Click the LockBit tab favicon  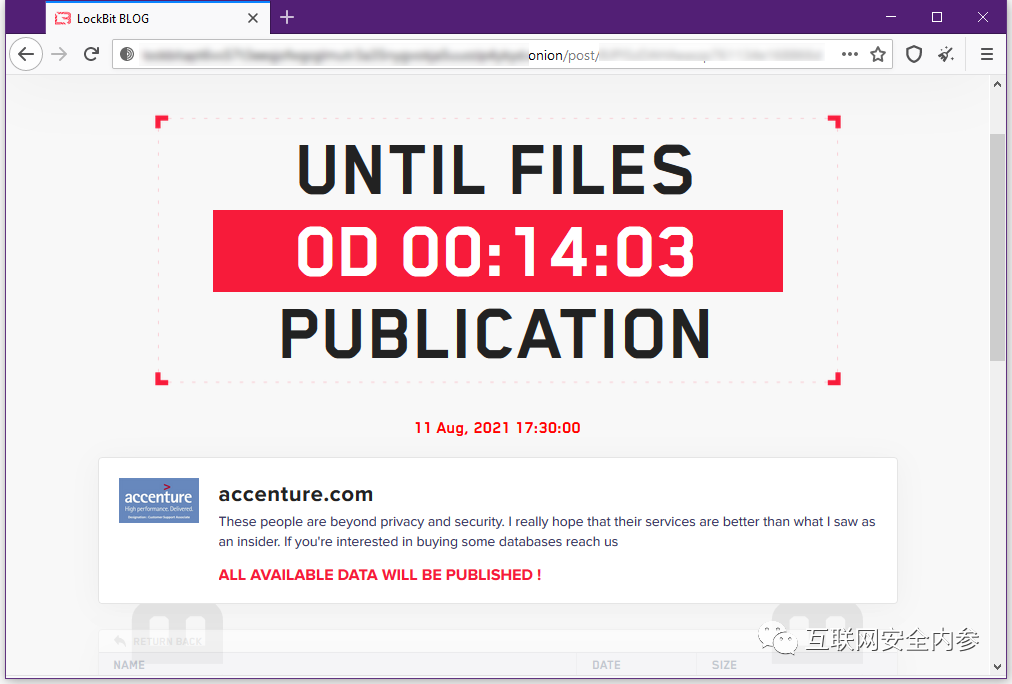(63, 19)
